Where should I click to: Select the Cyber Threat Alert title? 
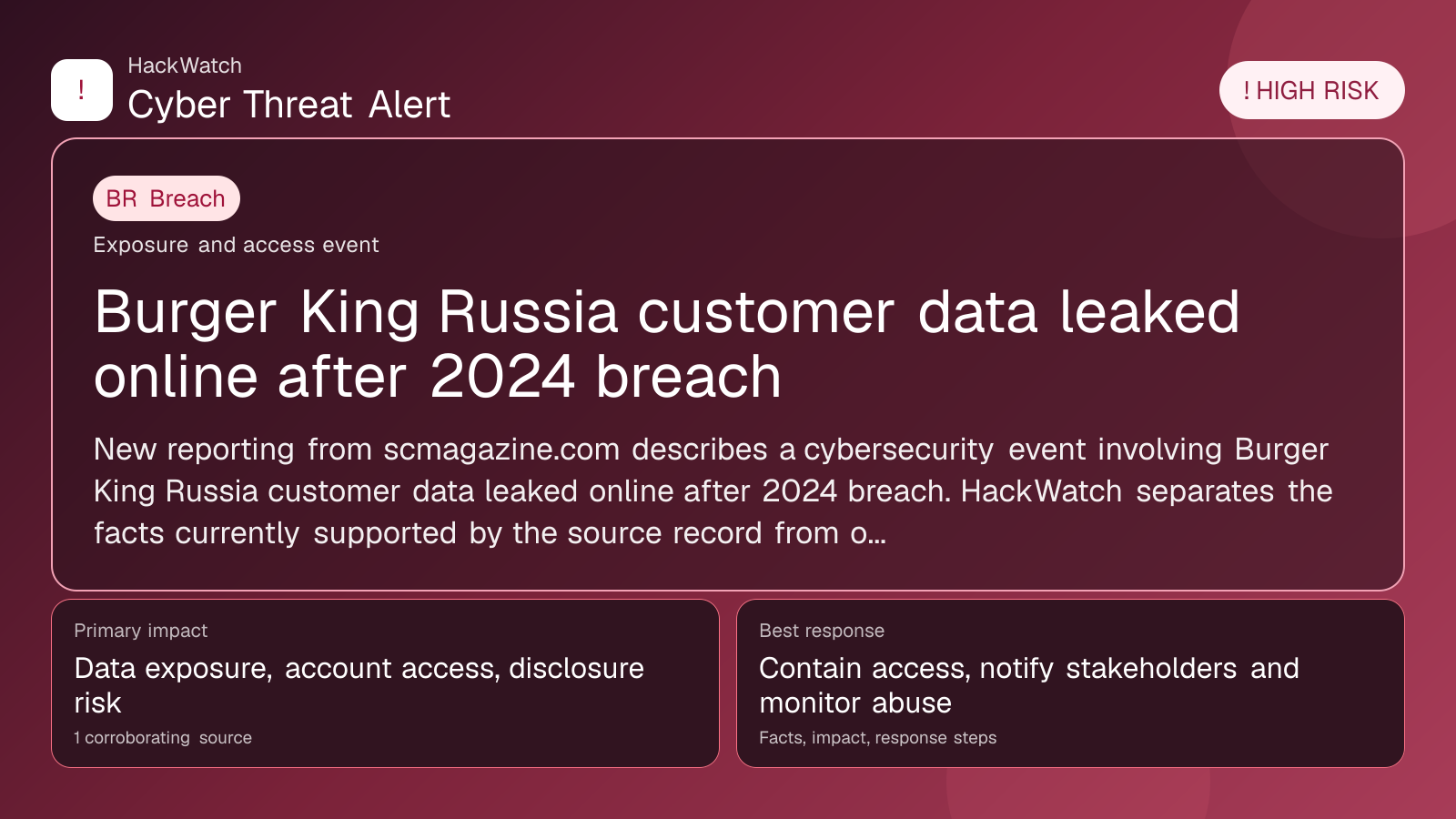[288, 105]
